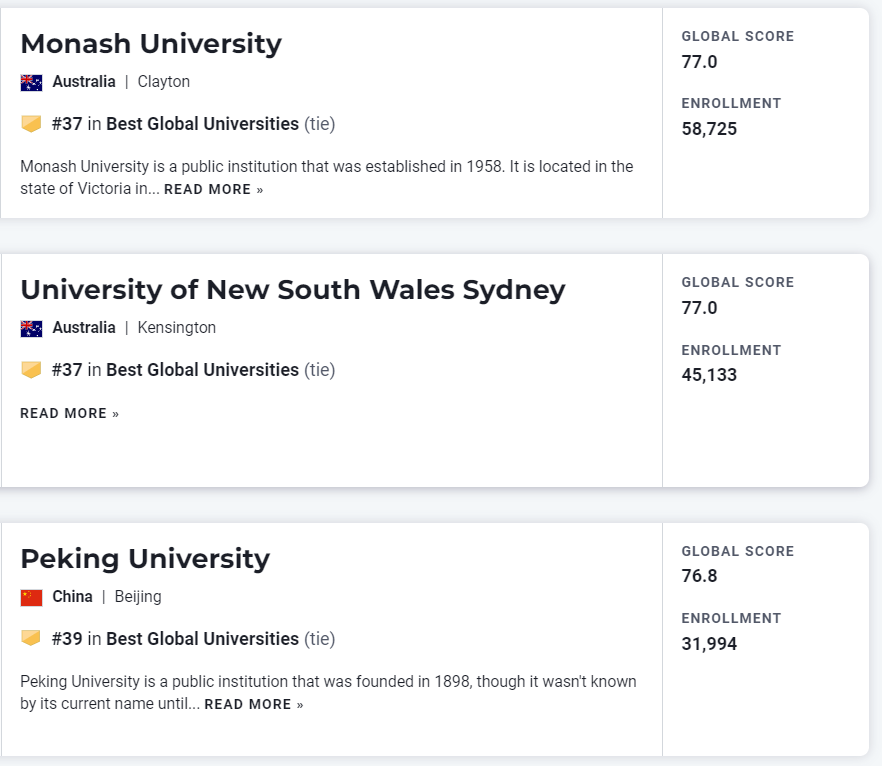Click Monash University's global score 77.0
This screenshot has width=882, height=766.
pos(699,62)
